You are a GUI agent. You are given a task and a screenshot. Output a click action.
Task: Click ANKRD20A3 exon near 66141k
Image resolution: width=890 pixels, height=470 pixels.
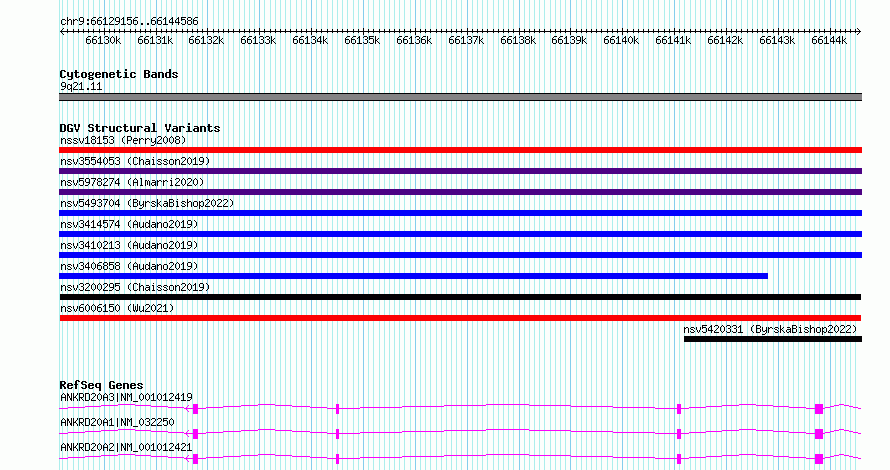[679, 409]
